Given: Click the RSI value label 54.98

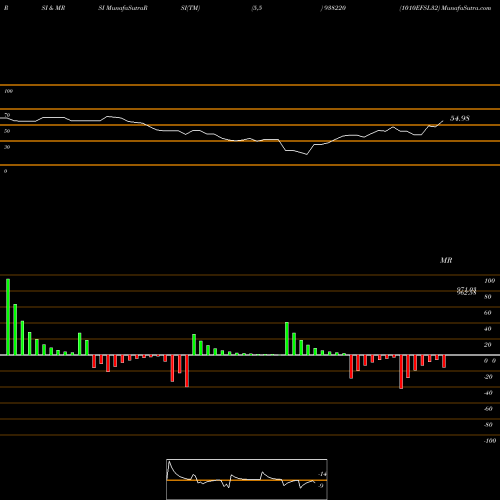Looking at the screenshot, I should [460, 118].
